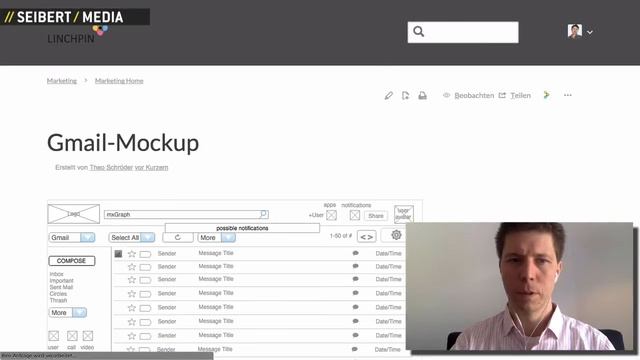Viewport: 640px width, 360px height.
Task: Open the Select All dropdown in mockup
Action: [132, 237]
